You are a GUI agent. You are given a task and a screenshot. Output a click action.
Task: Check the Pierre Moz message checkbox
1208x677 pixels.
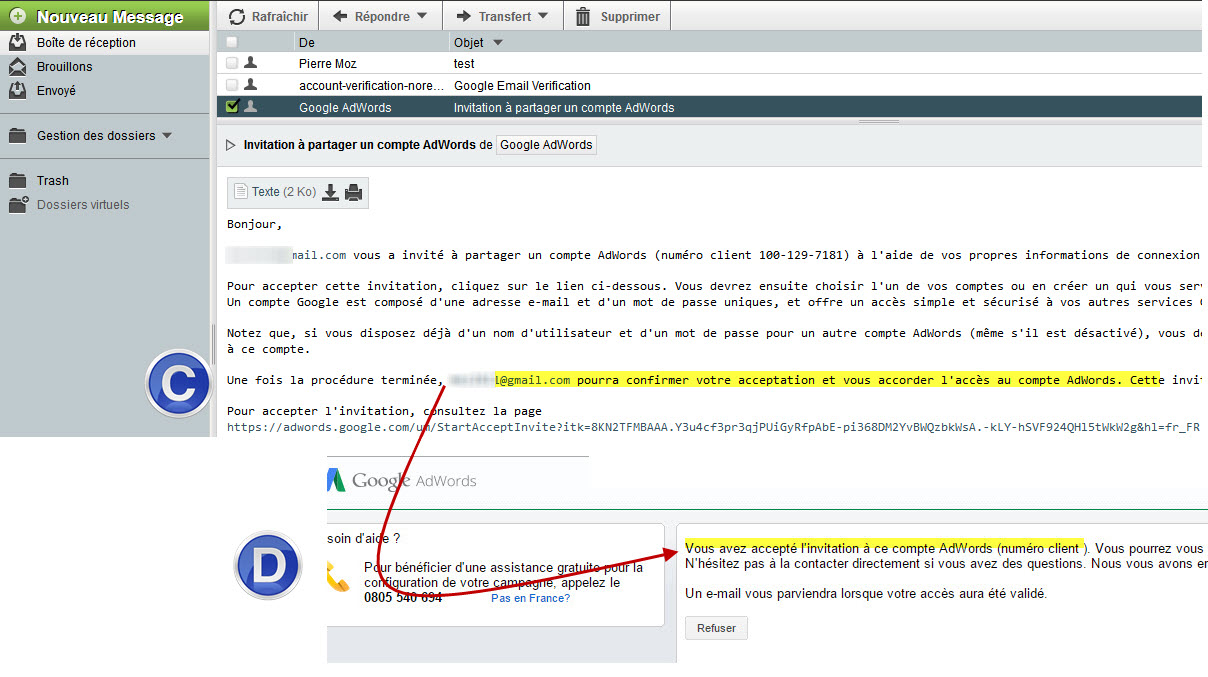[x=232, y=64]
